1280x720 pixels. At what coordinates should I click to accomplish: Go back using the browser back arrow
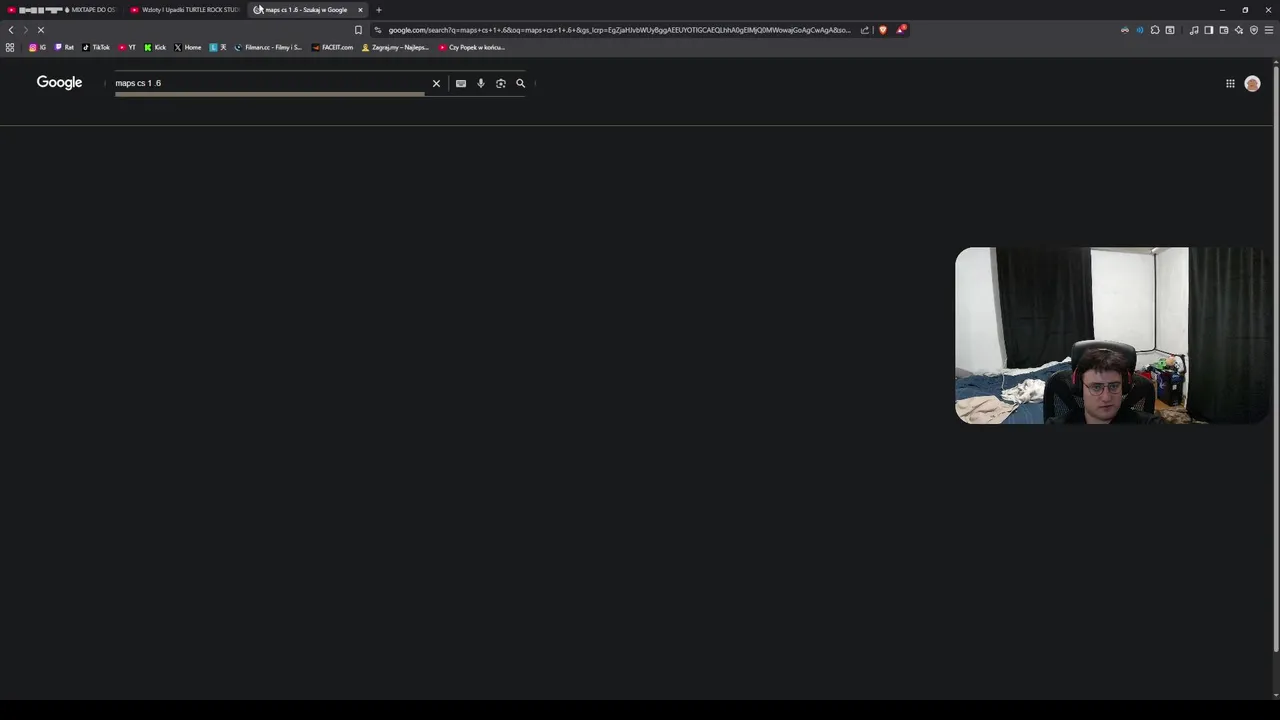tap(11, 30)
